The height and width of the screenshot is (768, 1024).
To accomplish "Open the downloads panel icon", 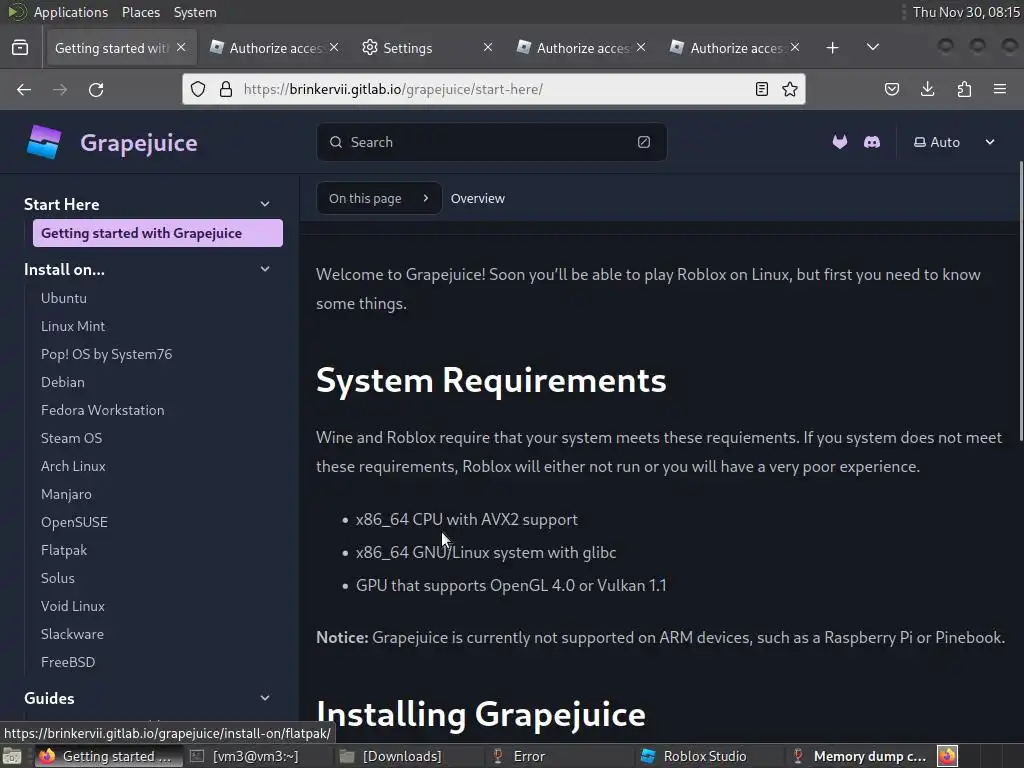I will click(927, 89).
